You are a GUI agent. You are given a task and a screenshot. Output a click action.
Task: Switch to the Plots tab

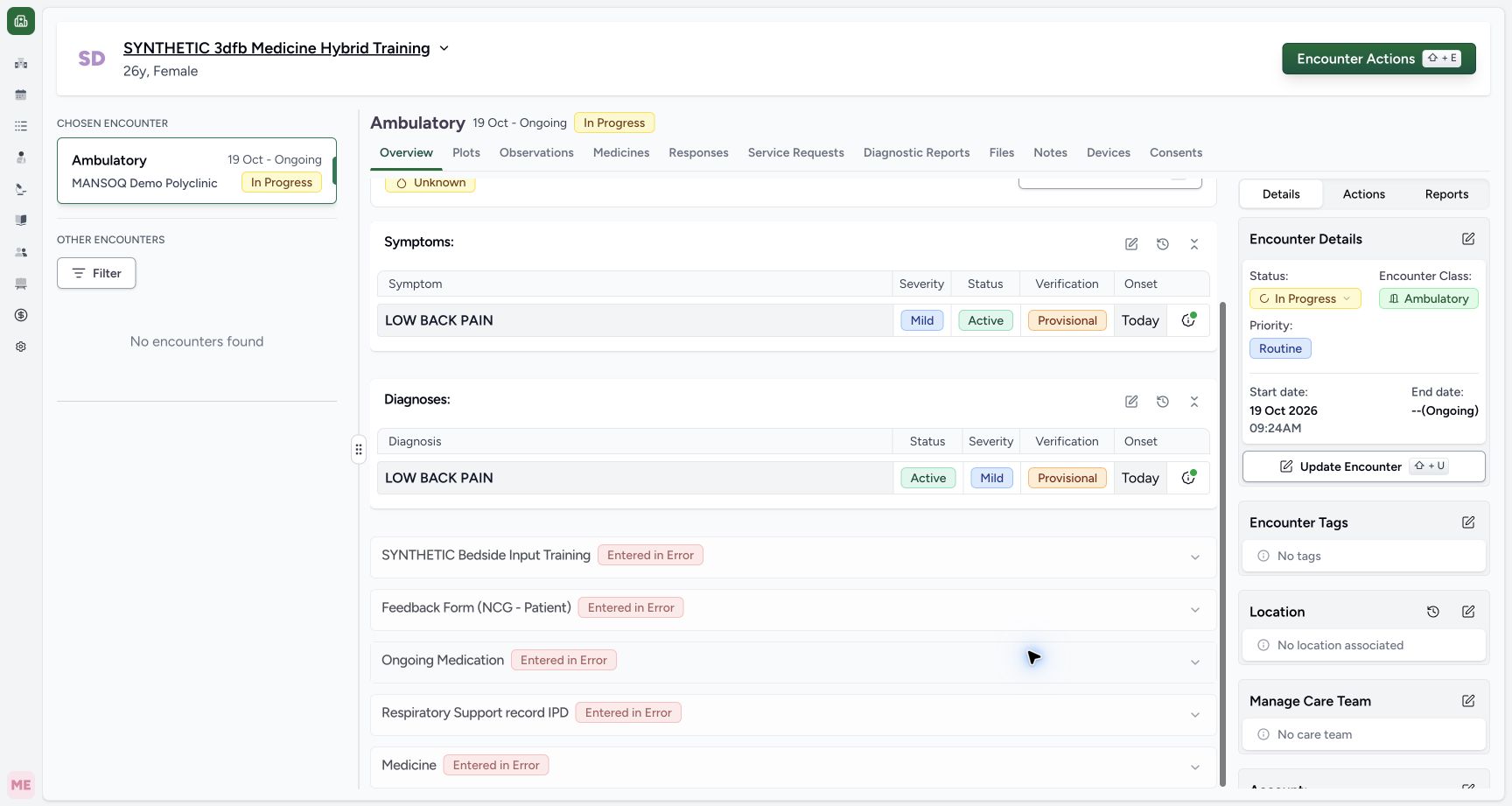point(466,152)
